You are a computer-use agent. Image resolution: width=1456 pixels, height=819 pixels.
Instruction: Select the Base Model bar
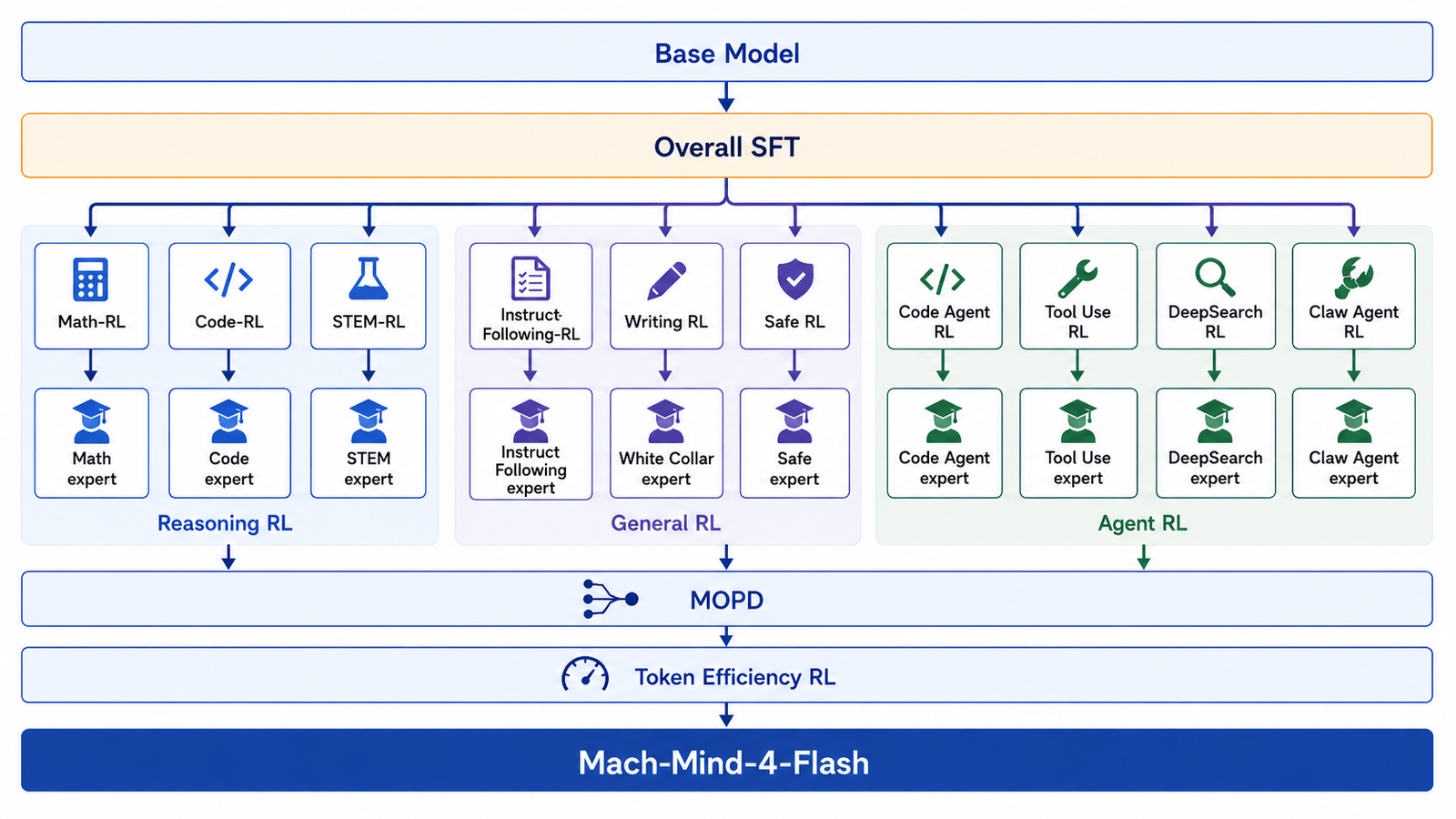click(727, 52)
